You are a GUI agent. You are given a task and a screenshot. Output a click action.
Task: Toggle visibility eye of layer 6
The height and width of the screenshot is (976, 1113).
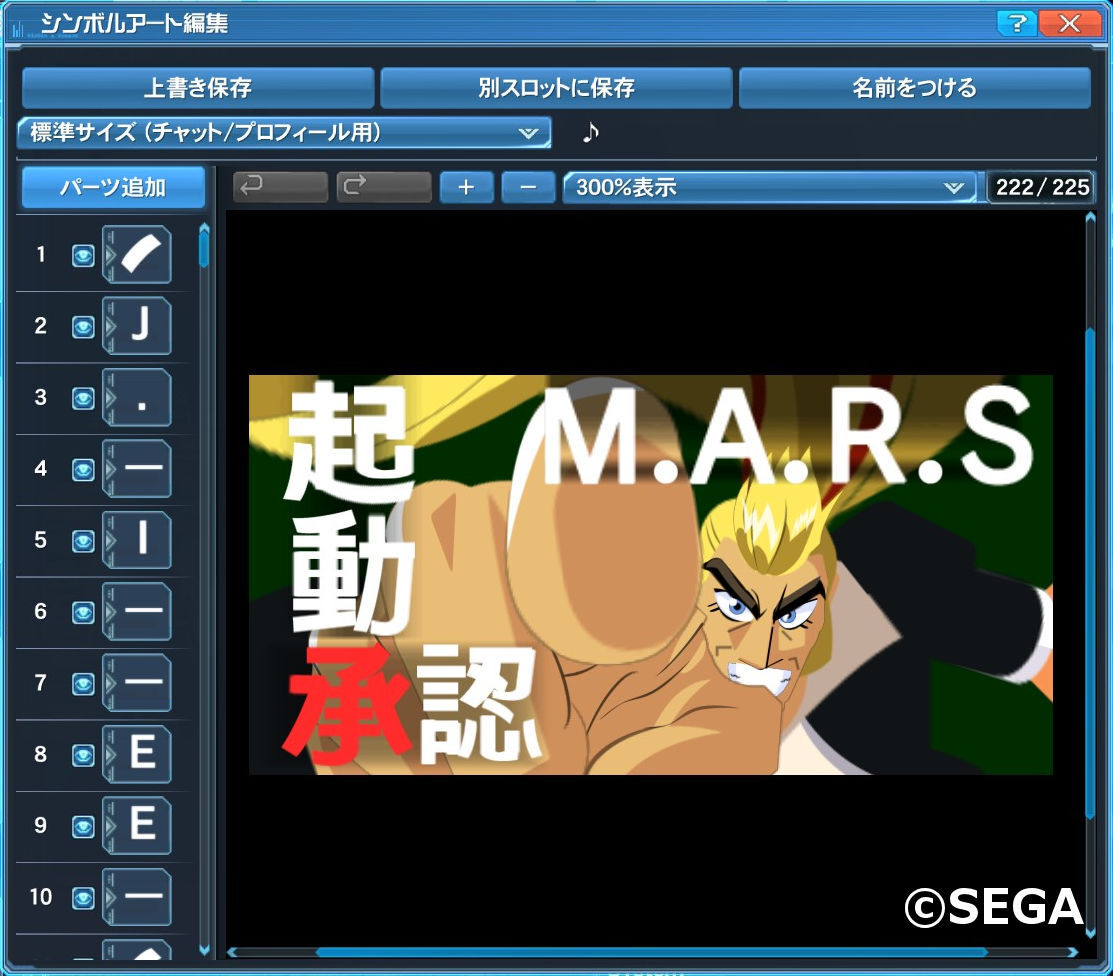coord(83,613)
